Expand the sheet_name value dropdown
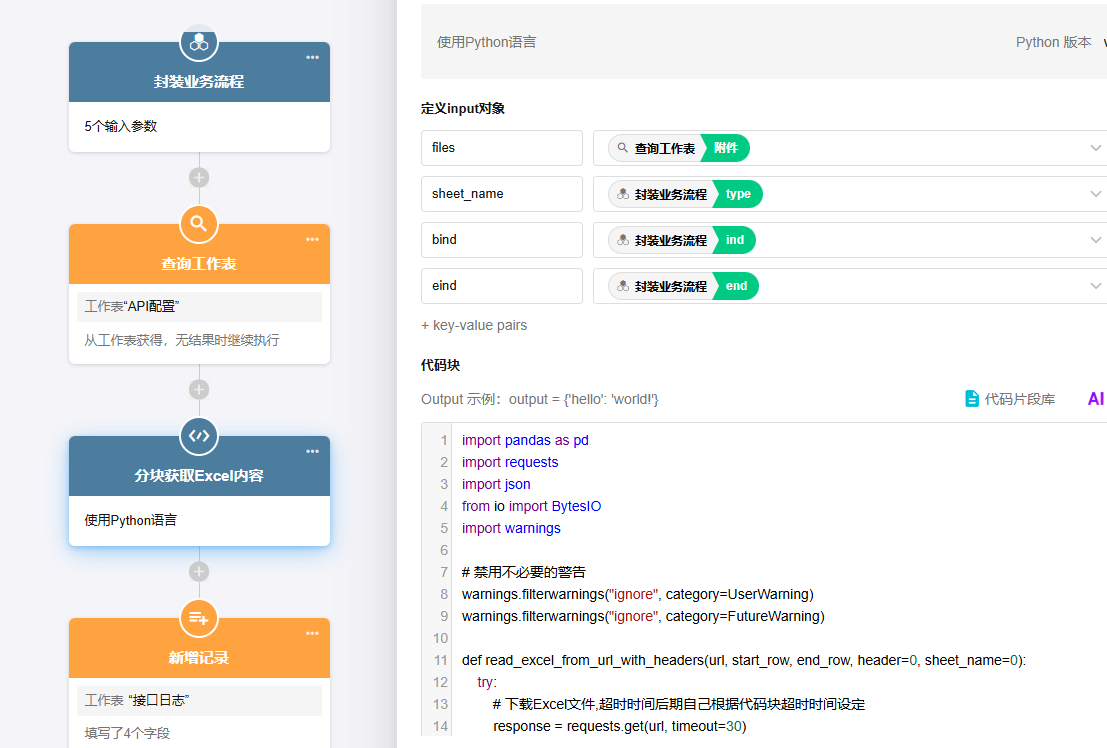This screenshot has height=748, width=1107. point(1095,194)
